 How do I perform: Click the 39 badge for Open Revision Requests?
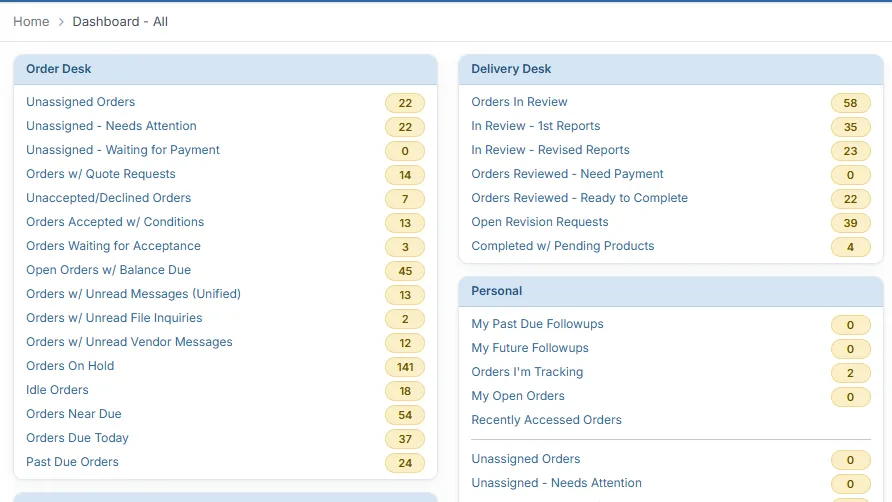pyautogui.click(x=850, y=223)
